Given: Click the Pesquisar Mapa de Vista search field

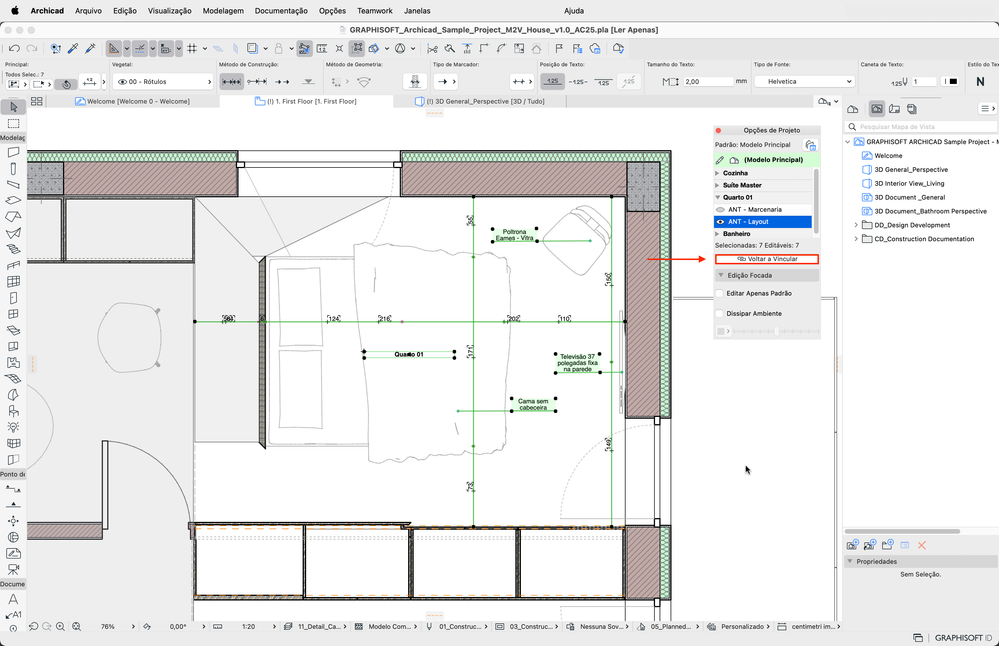Looking at the screenshot, I should [921, 127].
